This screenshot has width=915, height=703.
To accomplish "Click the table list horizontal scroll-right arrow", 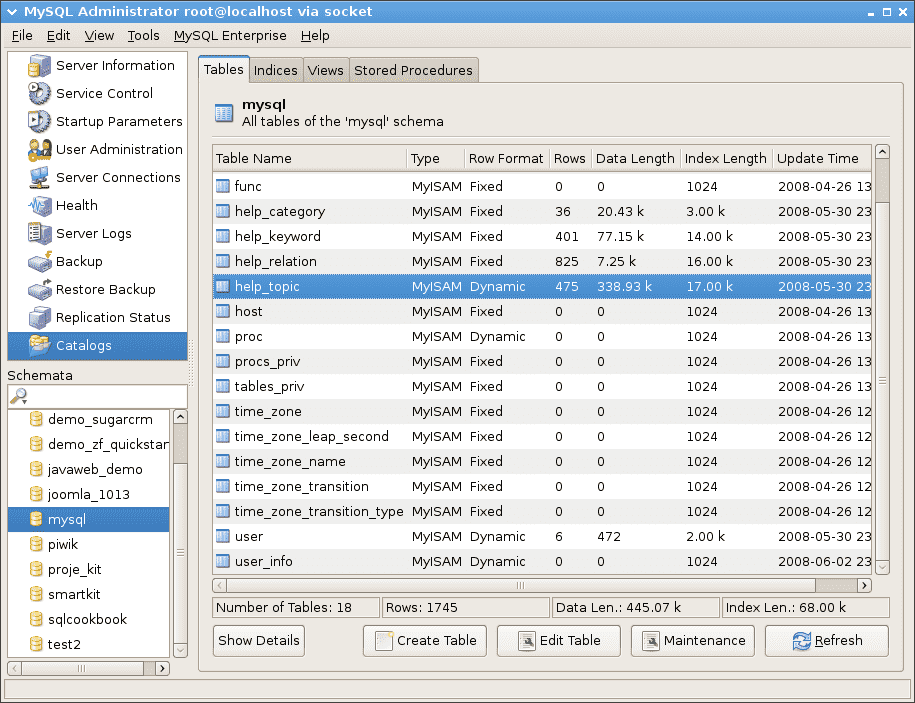I will 864,585.
